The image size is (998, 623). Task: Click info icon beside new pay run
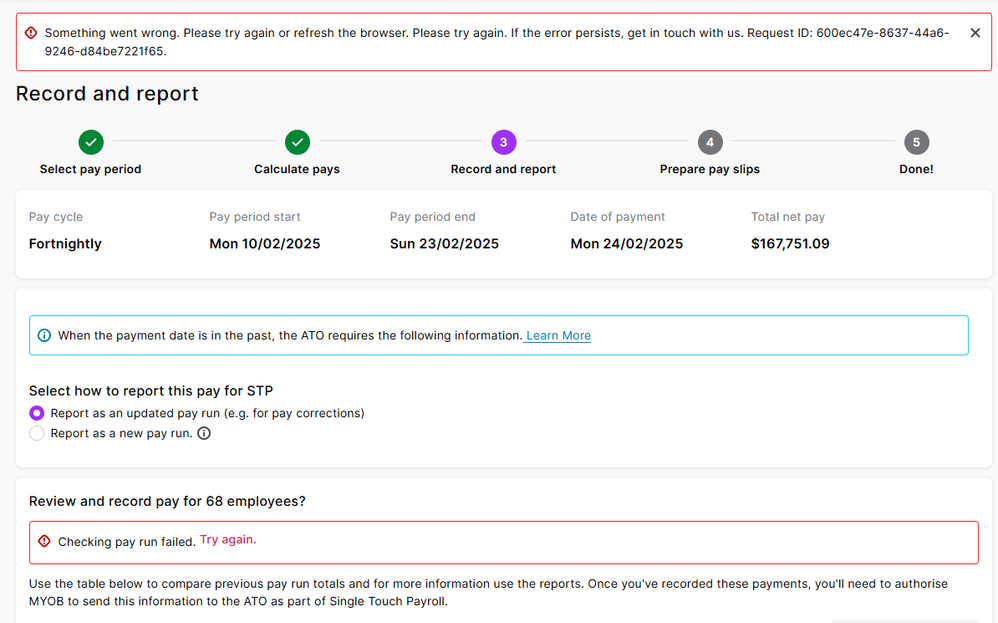coord(204,434)
